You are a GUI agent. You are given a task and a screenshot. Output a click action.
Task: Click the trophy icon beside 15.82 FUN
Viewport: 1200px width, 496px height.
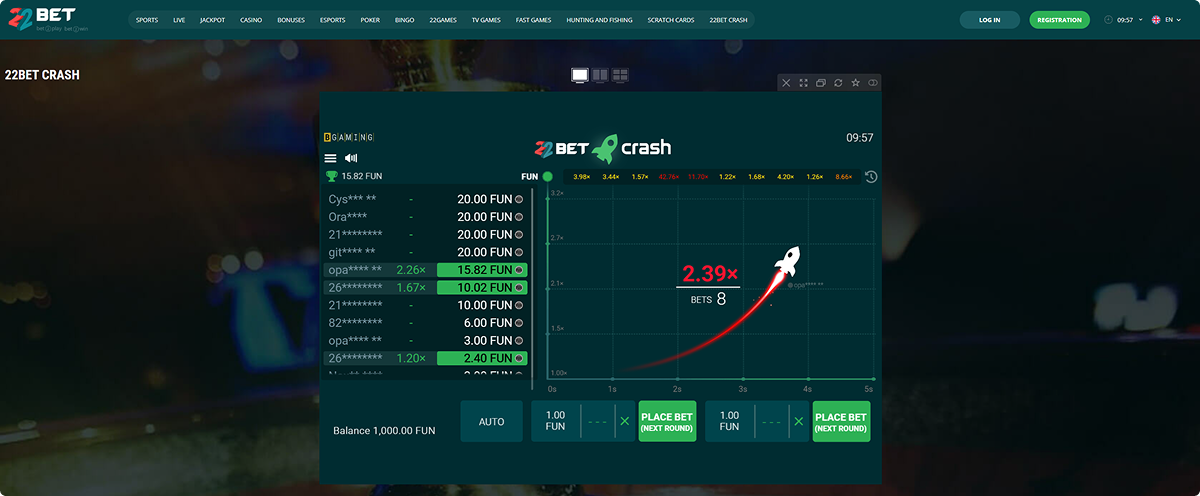click(332, 176)
